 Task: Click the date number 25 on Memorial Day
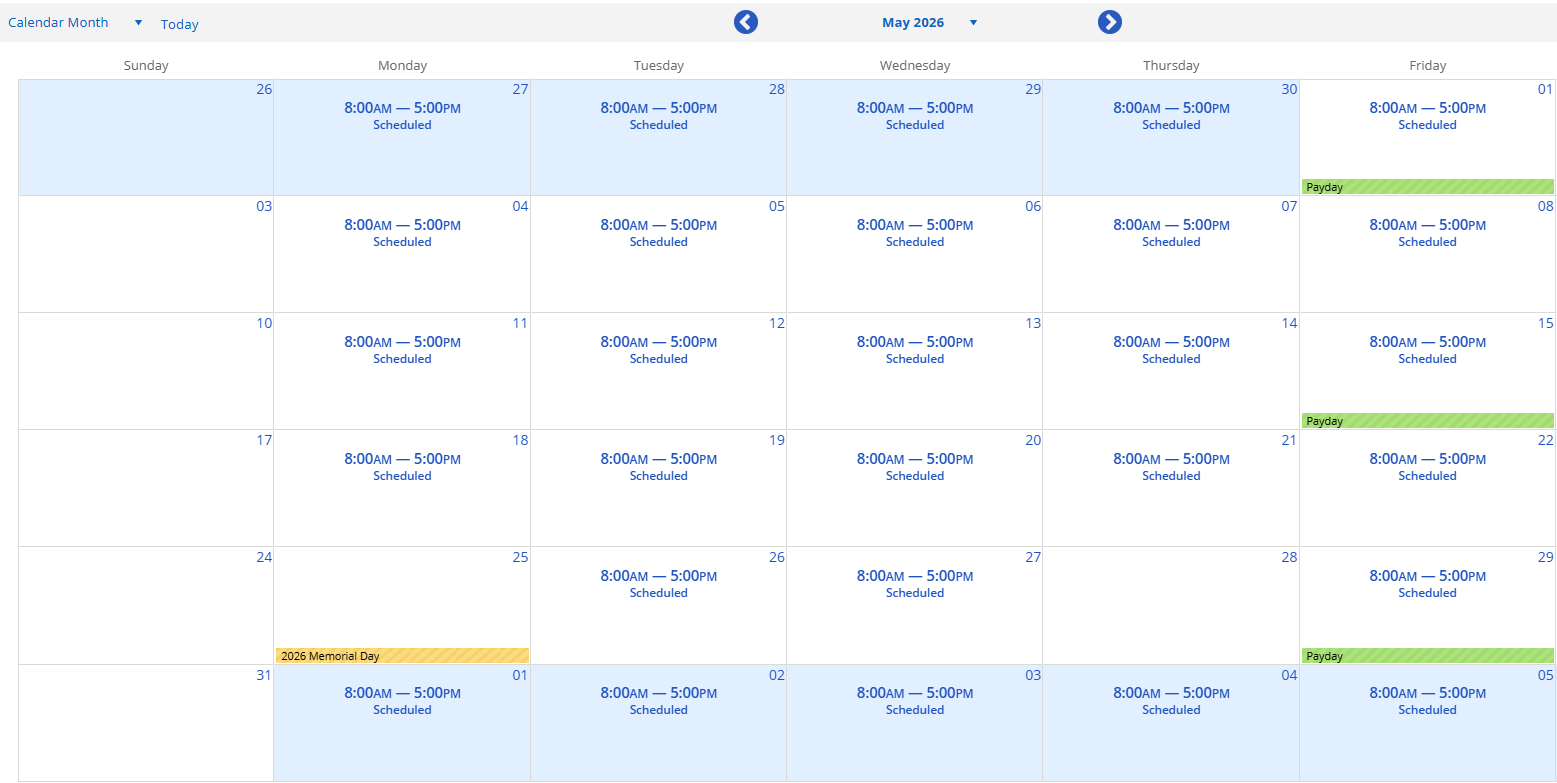(x=520, y=557)
